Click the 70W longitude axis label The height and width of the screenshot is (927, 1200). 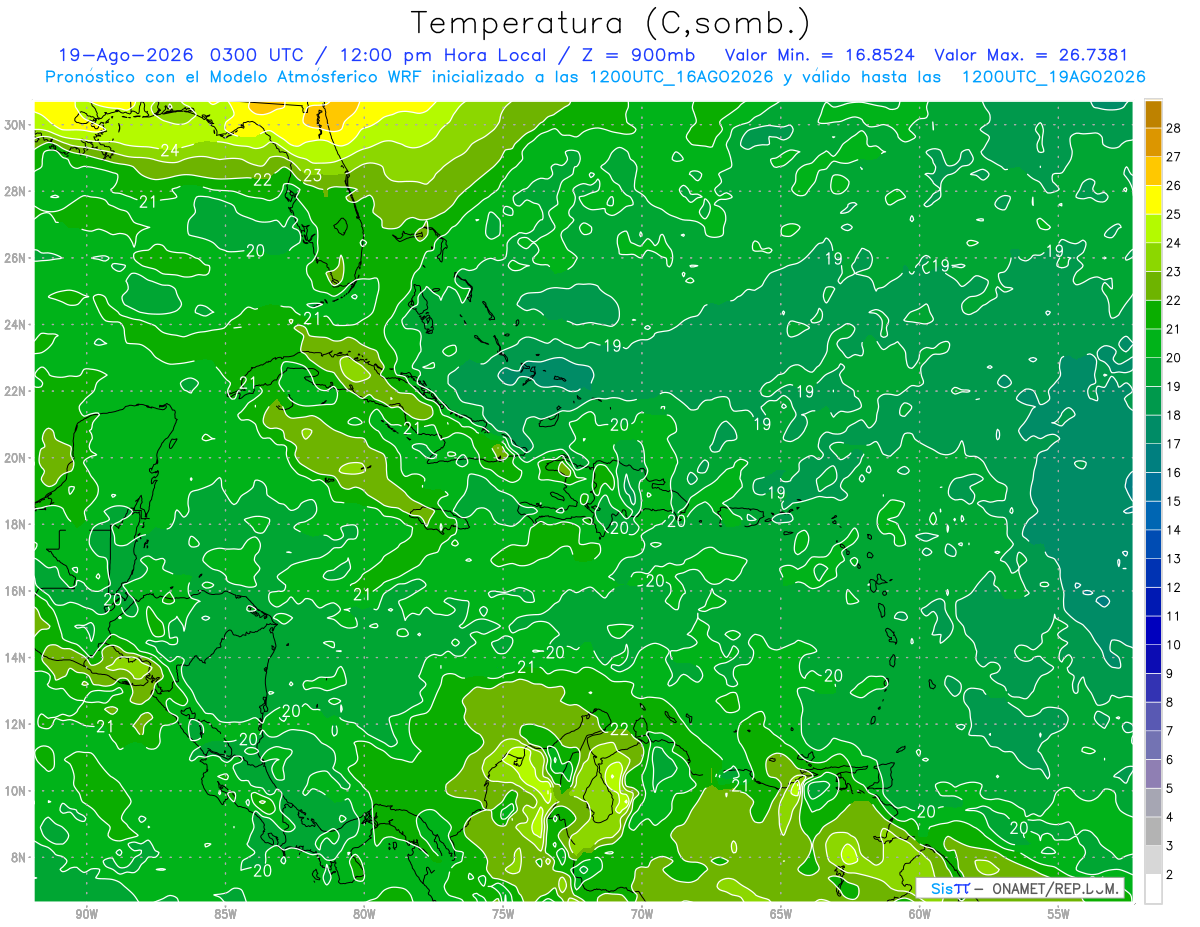[642, 914]
